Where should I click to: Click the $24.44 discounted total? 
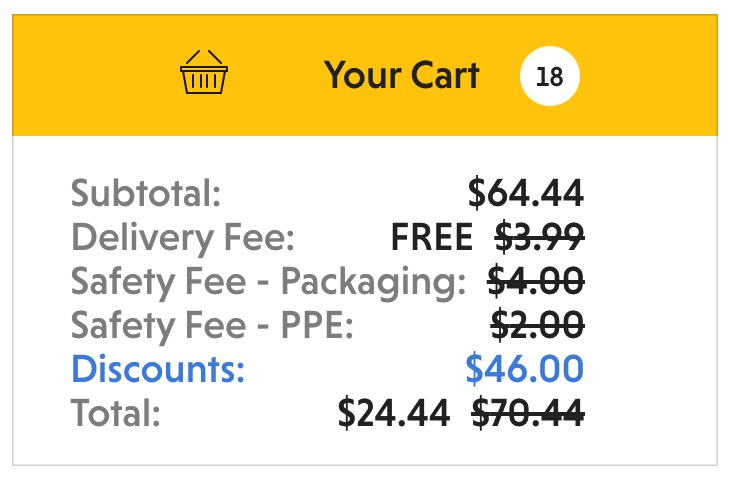click(x=393, y=413)
